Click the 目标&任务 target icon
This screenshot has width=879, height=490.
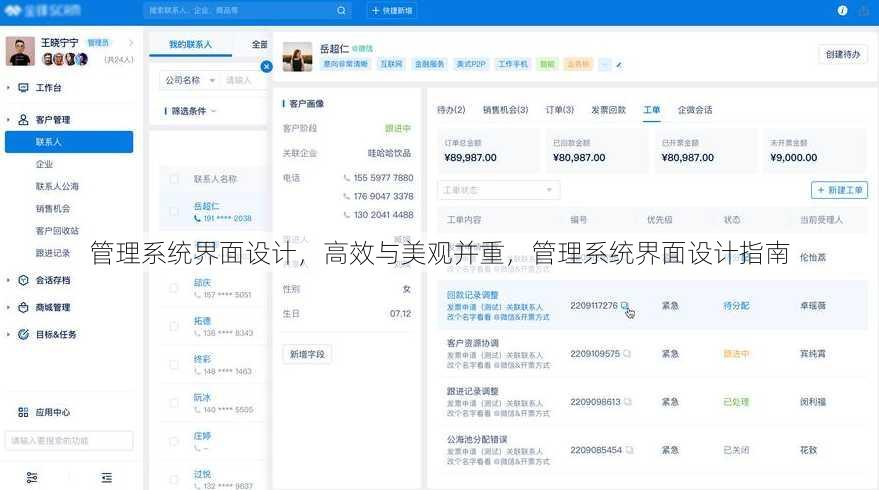point(24,334)
